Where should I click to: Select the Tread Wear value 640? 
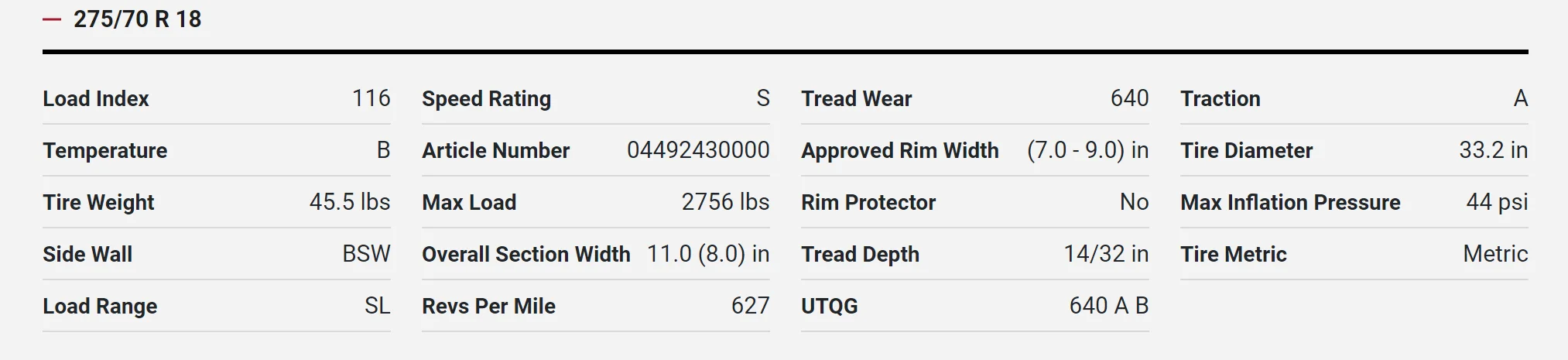coord(1129,98)
